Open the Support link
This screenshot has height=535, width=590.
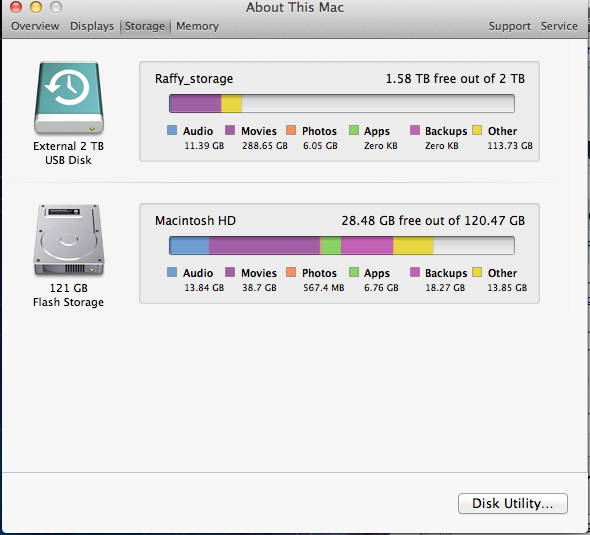(x=509, y=26)
